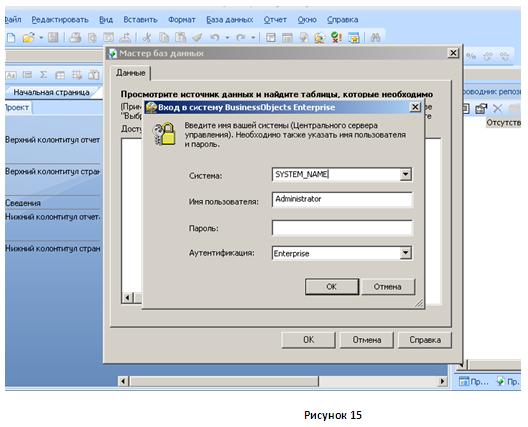Image resolution: width=528 pixels, height=427 pixels.
Task: Click the HTML Preview icon
Action: [108, 37]
